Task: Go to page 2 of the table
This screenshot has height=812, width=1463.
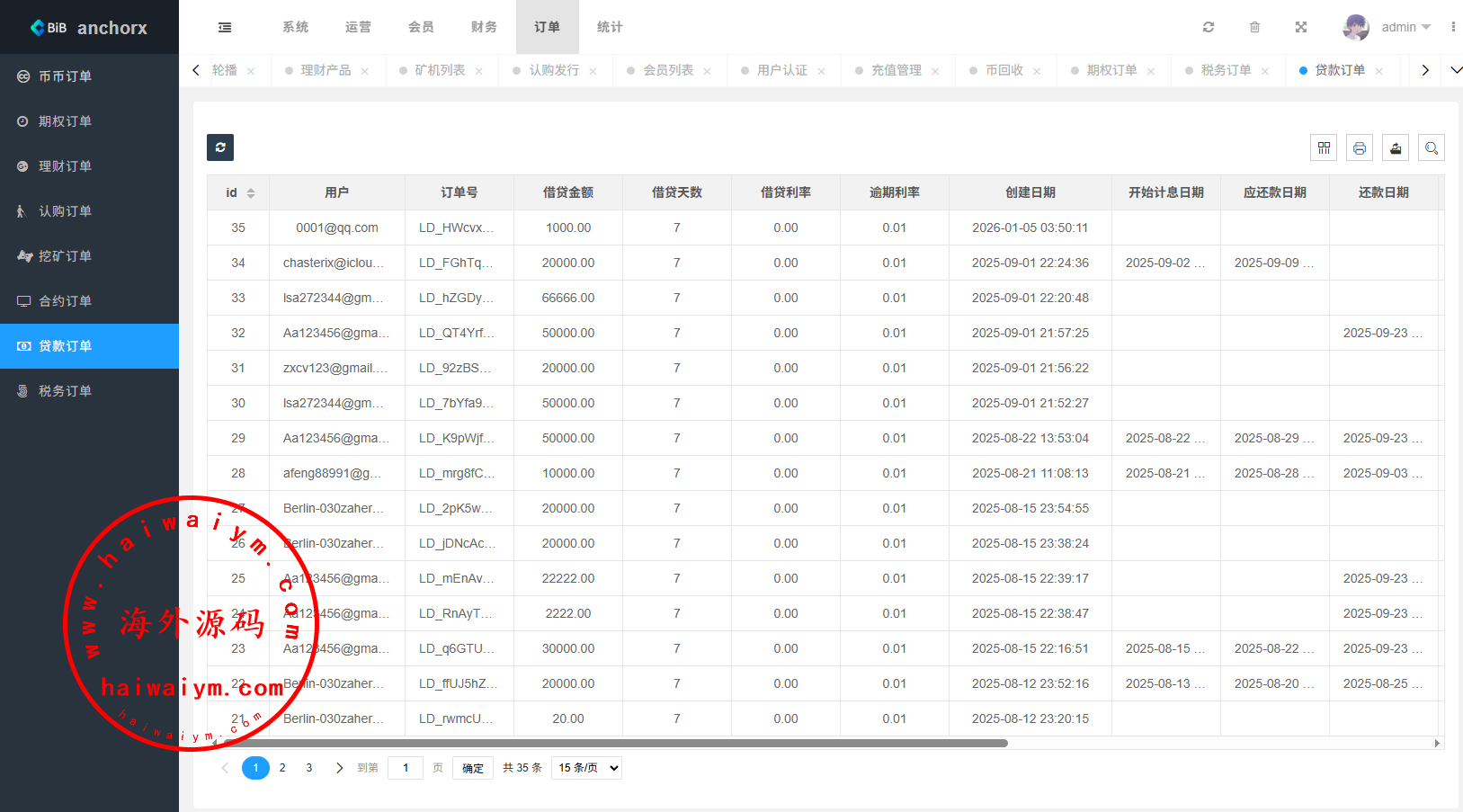Action: pyautogui.click(x=282, y=768)
